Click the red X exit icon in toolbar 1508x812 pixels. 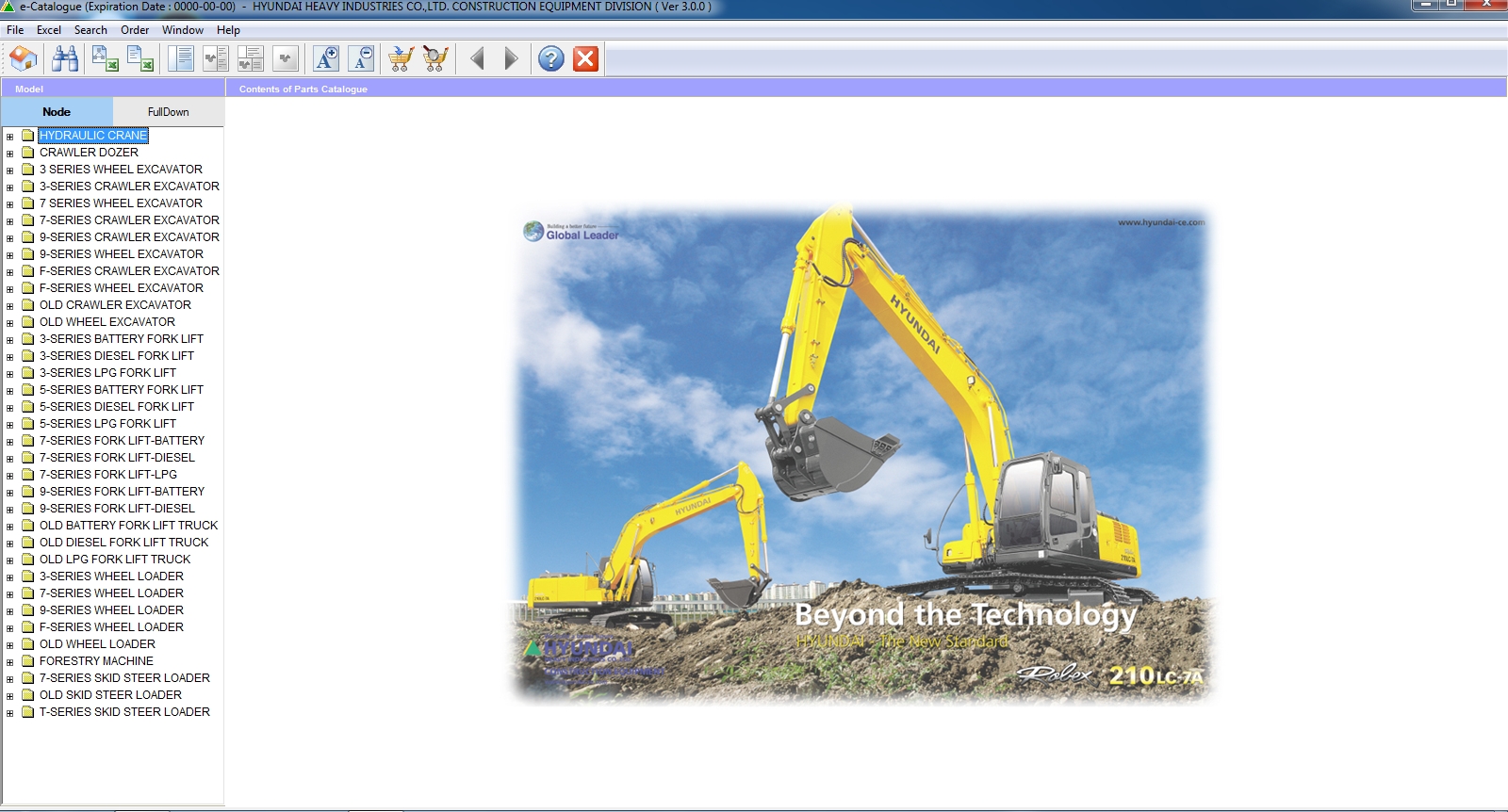click(586, 59)
